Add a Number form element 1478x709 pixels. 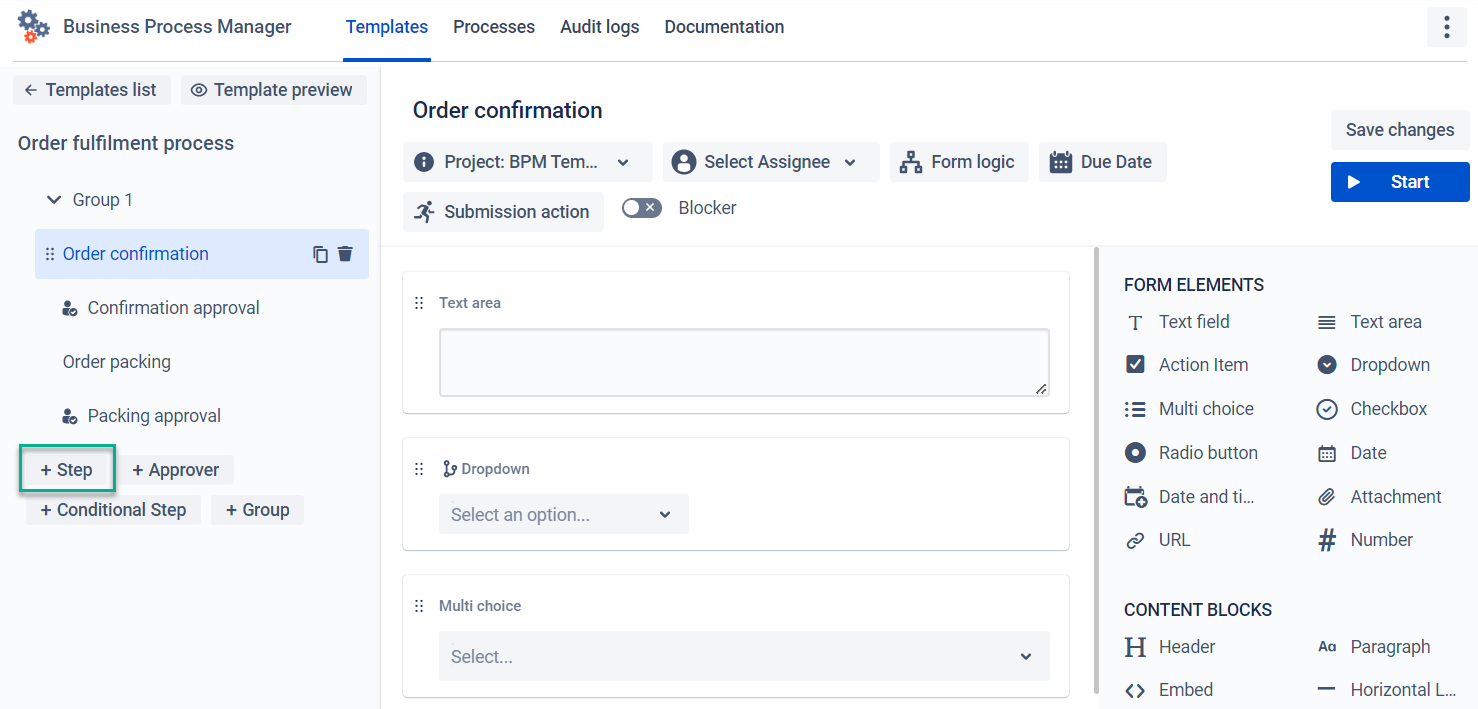pos(1380,539)
